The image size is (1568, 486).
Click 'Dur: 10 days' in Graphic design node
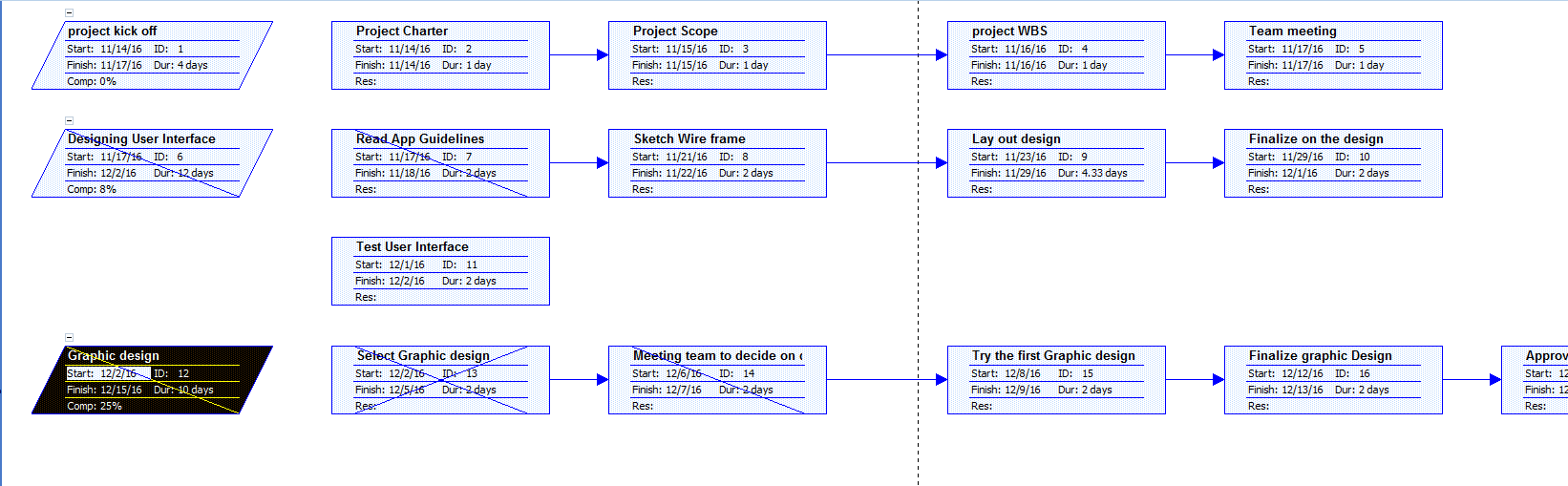tap(183, 391)
